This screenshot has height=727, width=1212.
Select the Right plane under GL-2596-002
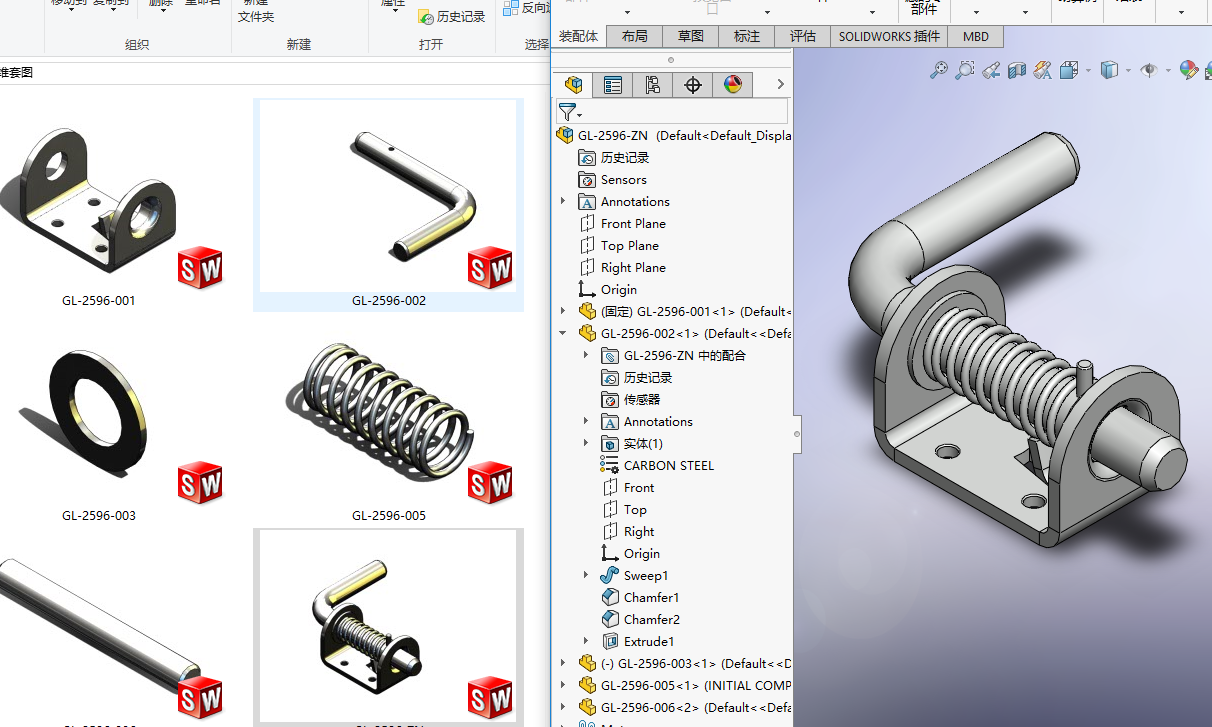point(639,531)
